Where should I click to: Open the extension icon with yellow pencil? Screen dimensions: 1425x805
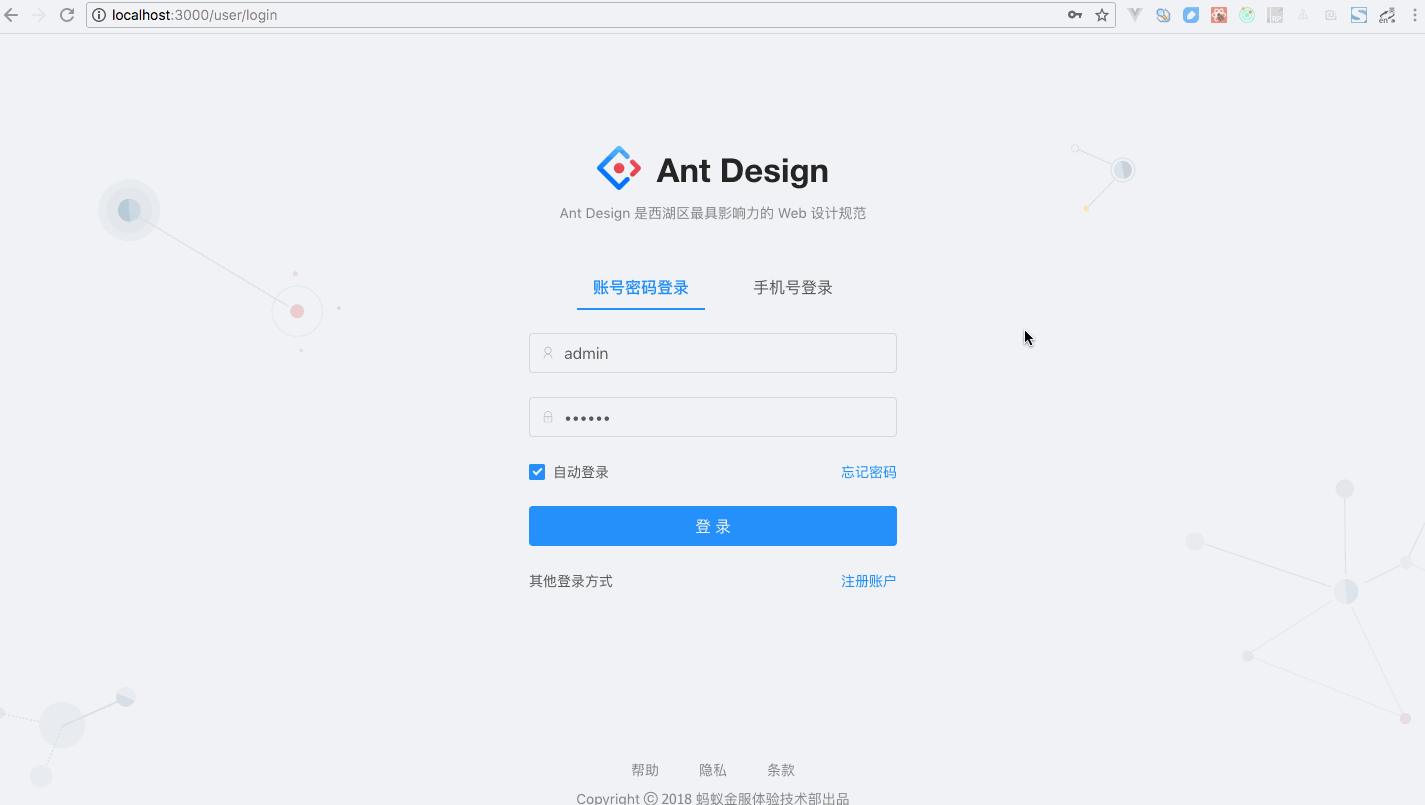(1163, 15)
